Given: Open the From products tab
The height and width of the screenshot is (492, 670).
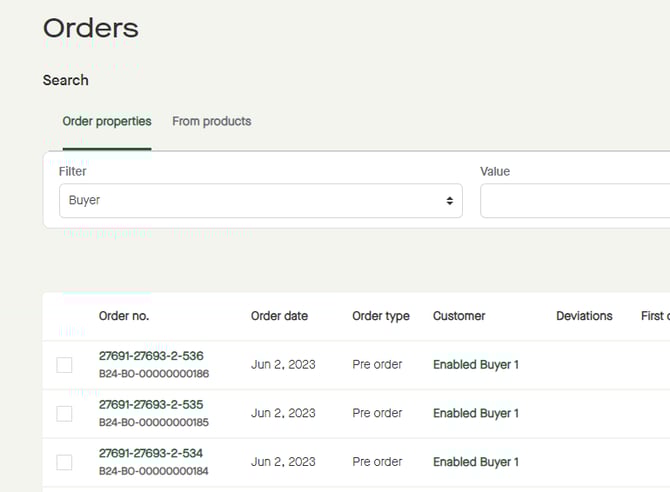Looking at the screenshot, I should click(x=211, y=122).
